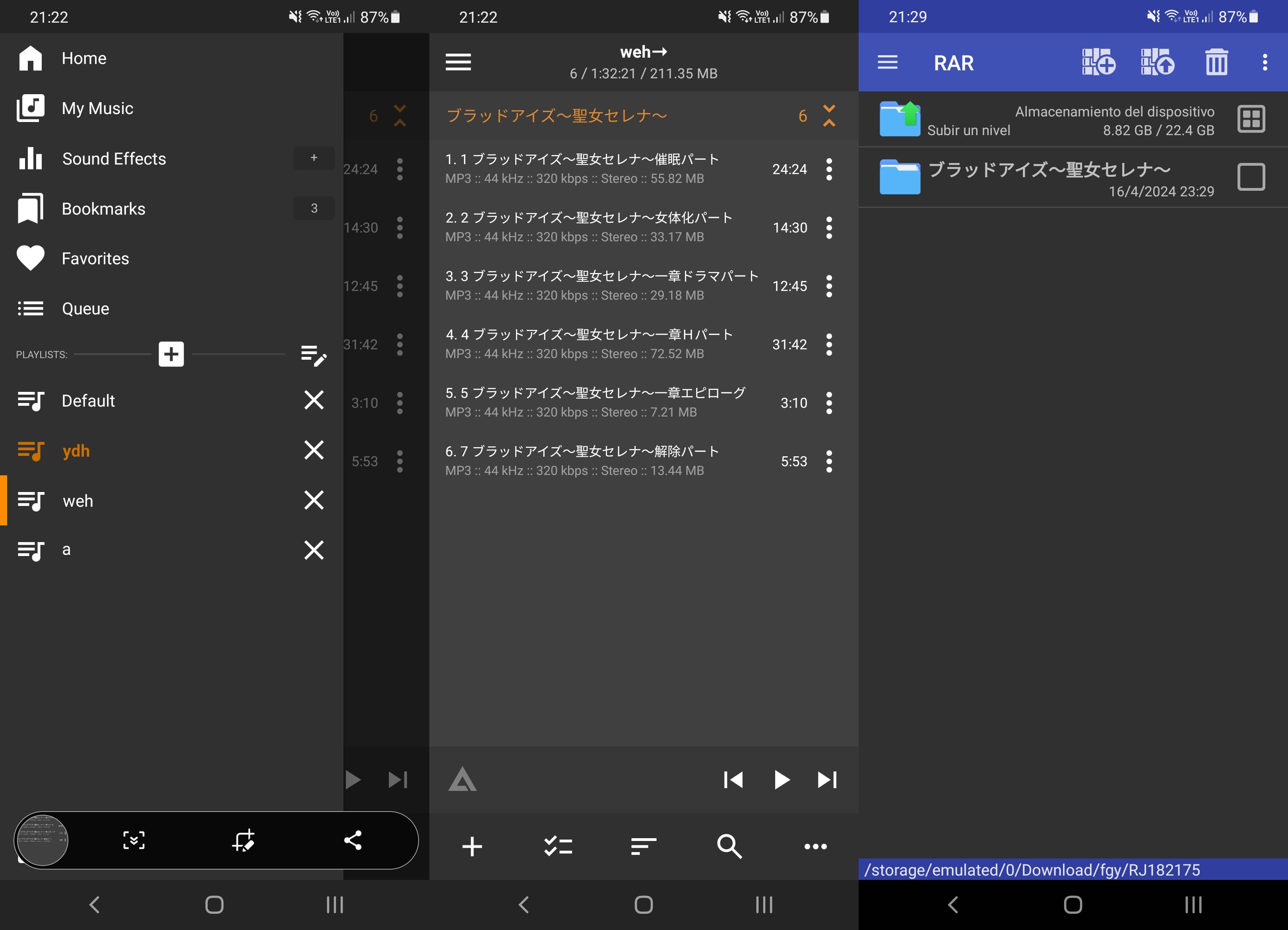Open Queue in the drawer
Image resolution: width=1288 pixels, height=930 pixels.
coord(171,308)
